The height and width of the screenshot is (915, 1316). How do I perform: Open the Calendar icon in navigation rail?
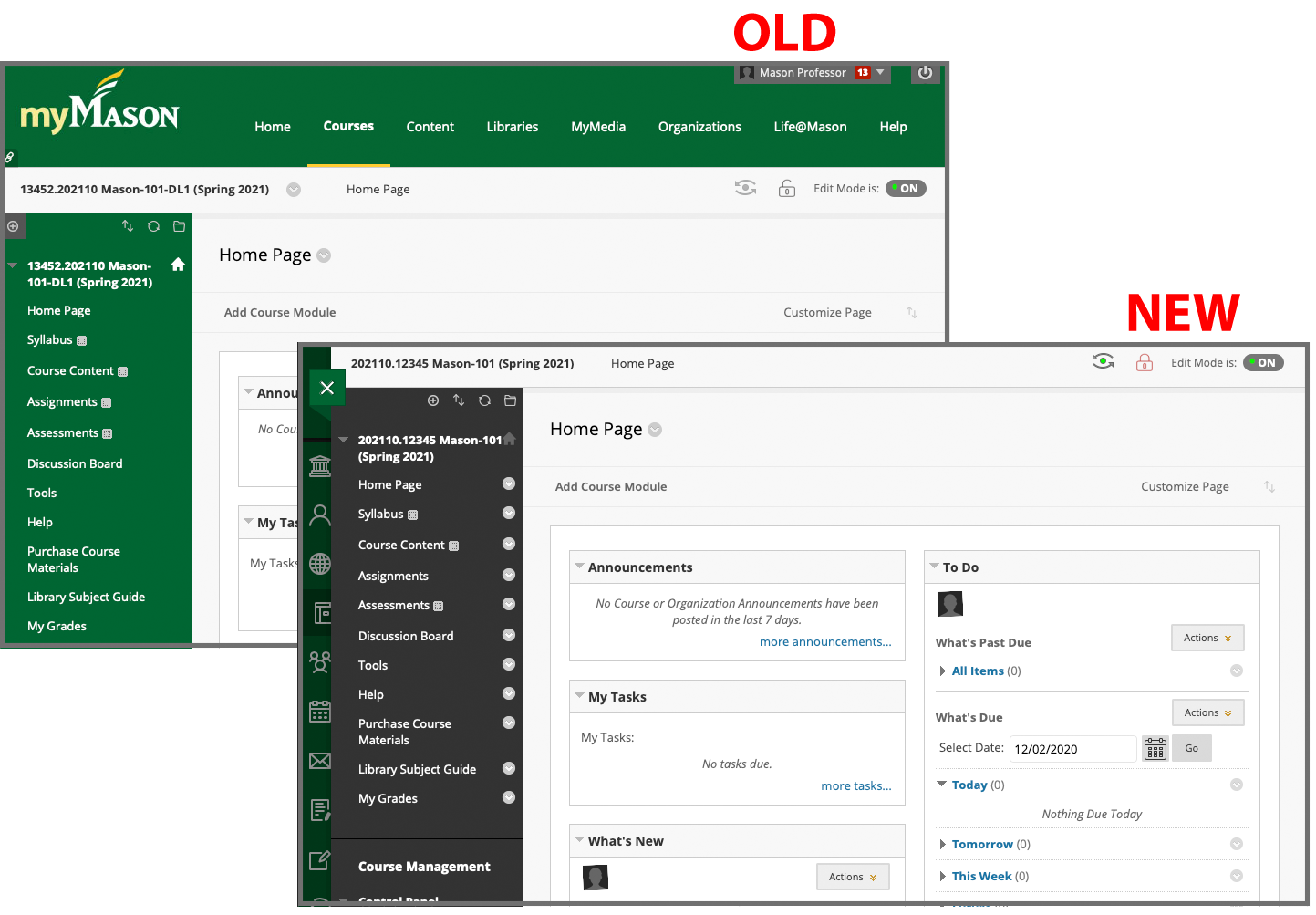320,712
